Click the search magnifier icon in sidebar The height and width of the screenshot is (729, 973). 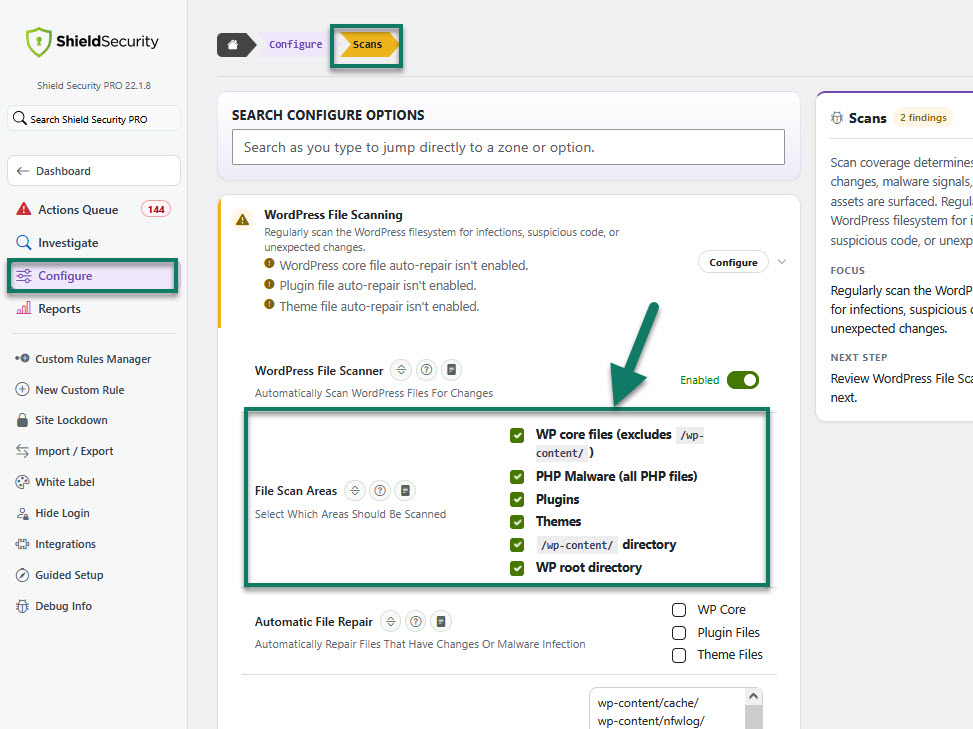click(x=20, y=119)
